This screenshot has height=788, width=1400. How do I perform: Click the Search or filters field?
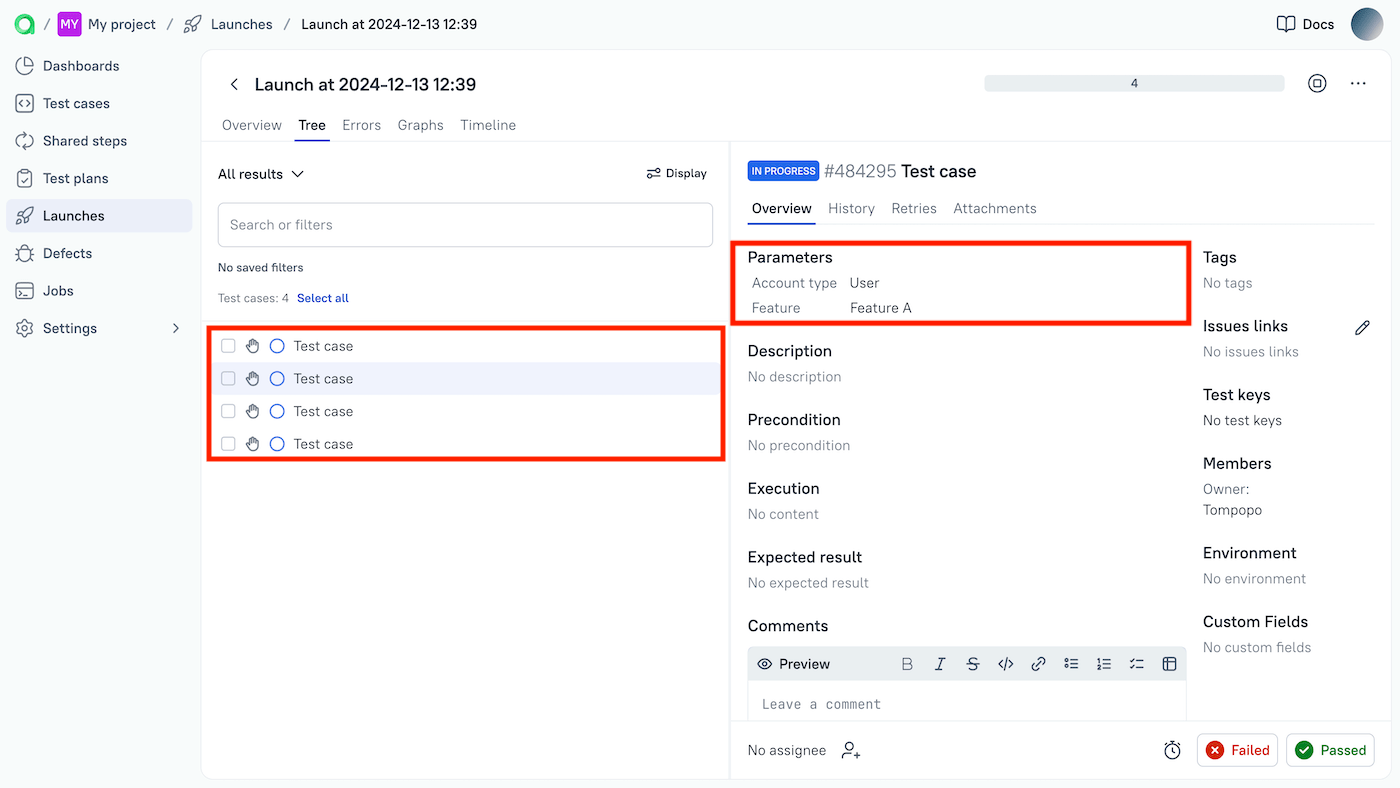(x=465, y=224)
